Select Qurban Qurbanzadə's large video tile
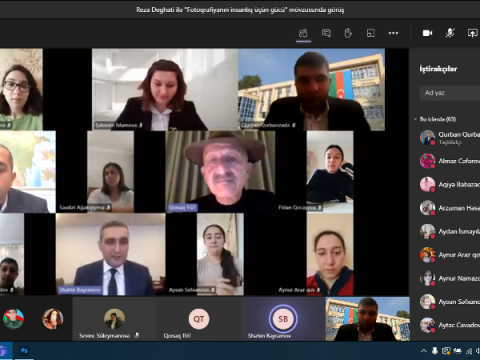This screenshot has height=360, width=480. [x=312, y=89]
